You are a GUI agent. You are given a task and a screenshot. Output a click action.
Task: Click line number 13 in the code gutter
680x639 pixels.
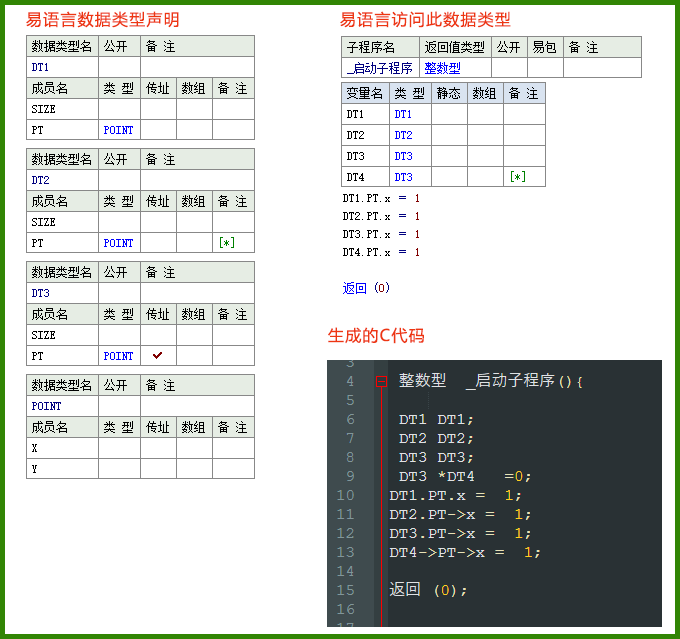[345, 552]
